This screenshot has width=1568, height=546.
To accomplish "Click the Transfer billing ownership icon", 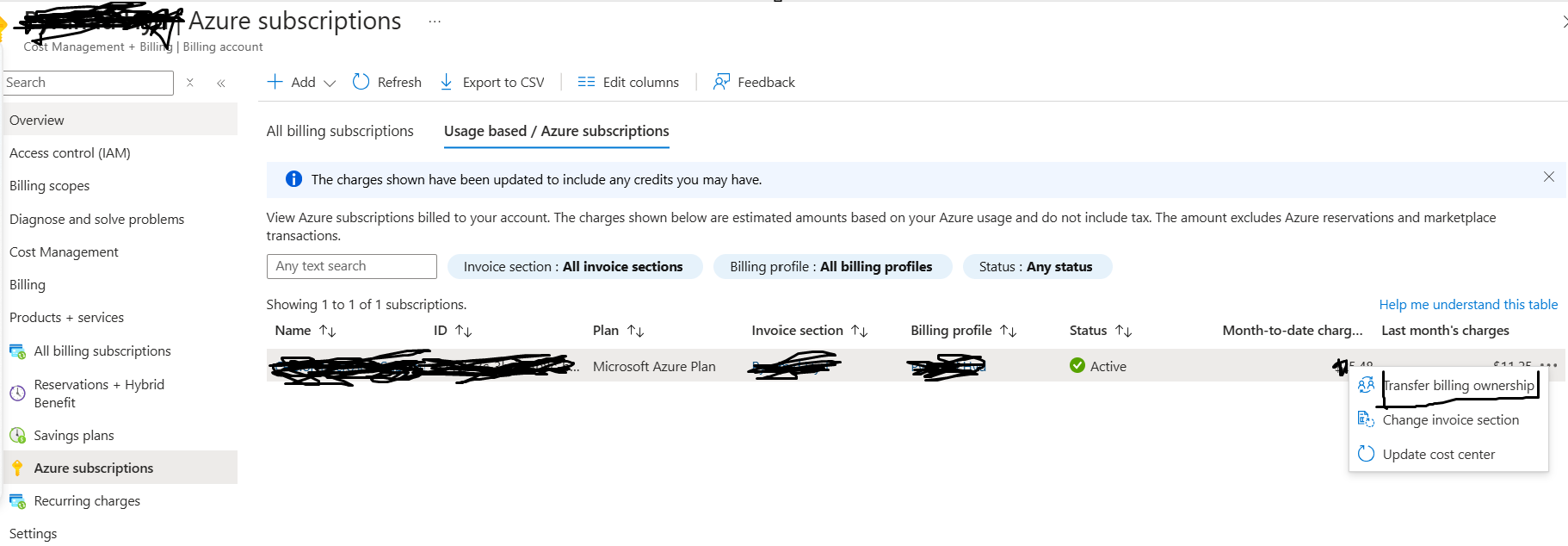I will pyautogui.click(x=1366, y=385).
